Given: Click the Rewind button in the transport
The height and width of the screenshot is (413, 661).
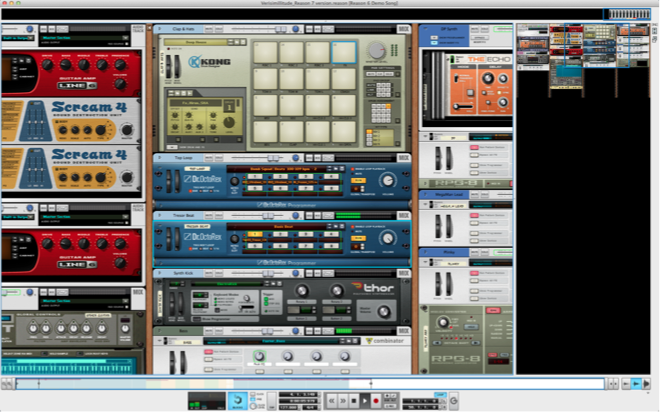Looking at the screenshot, I should tap(331, 401).
